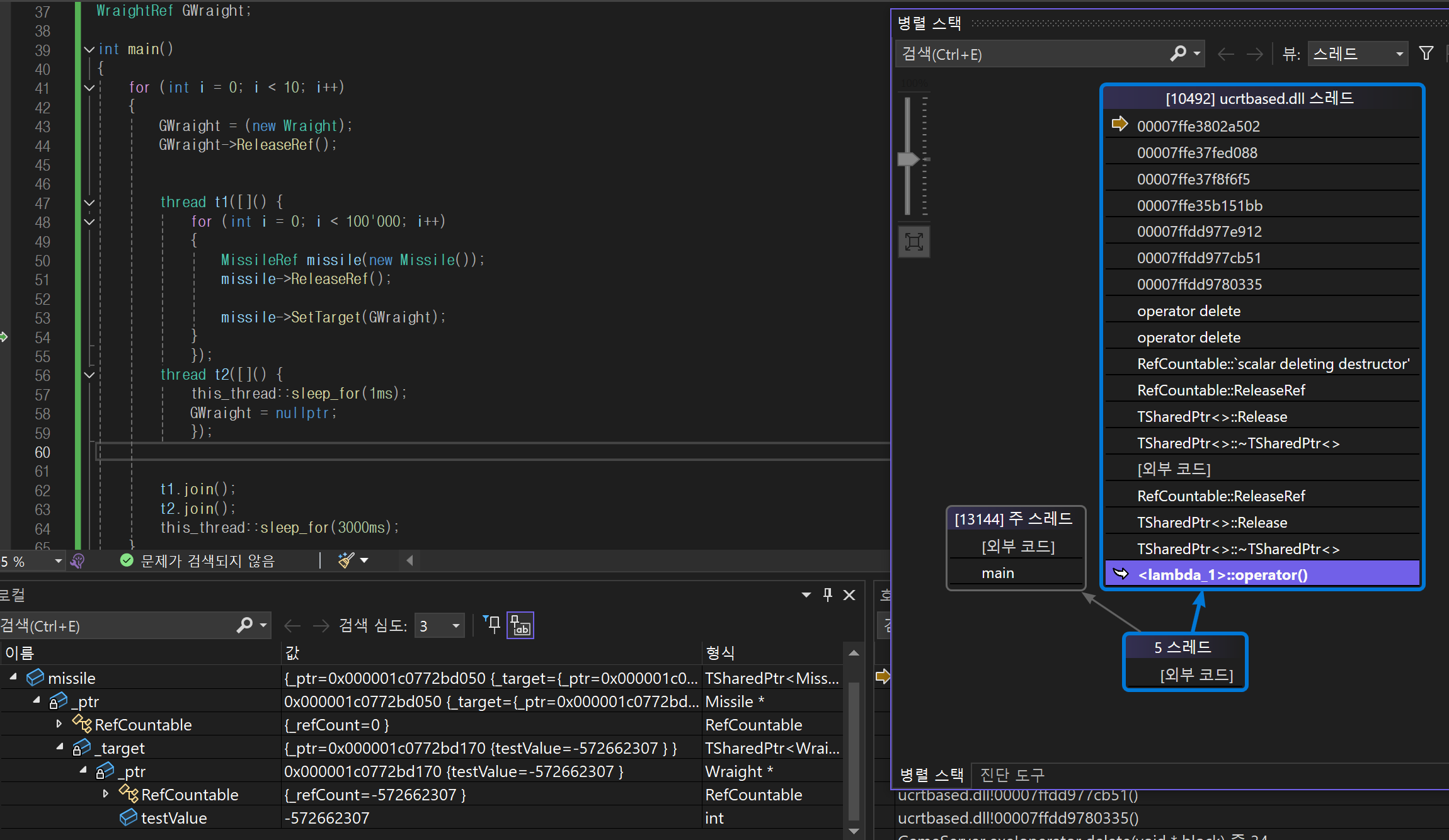Go back in Parallel Stacks search results
The image size is (1449, 840).
click(1225, 54)
